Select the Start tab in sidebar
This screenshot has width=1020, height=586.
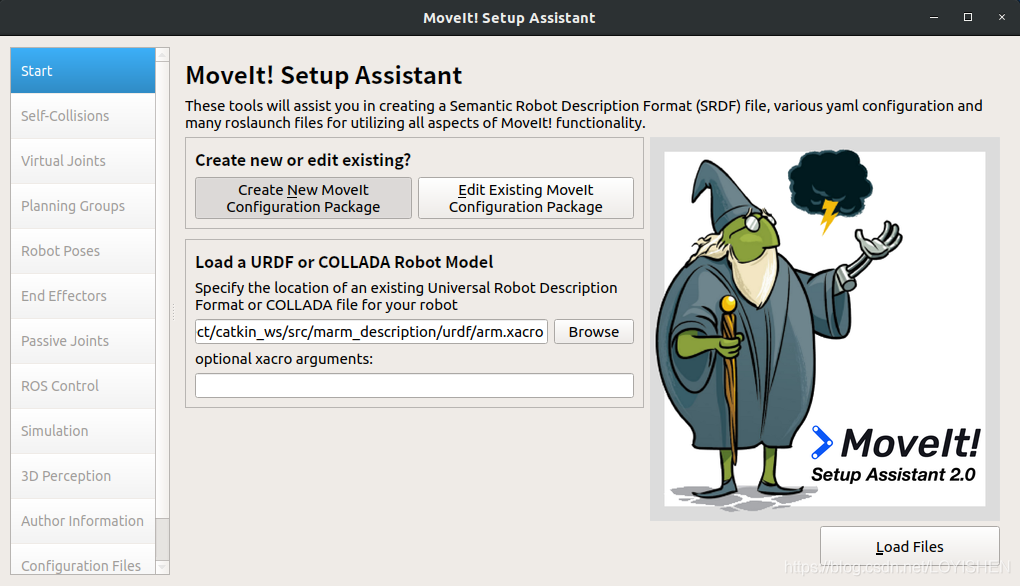83,71
